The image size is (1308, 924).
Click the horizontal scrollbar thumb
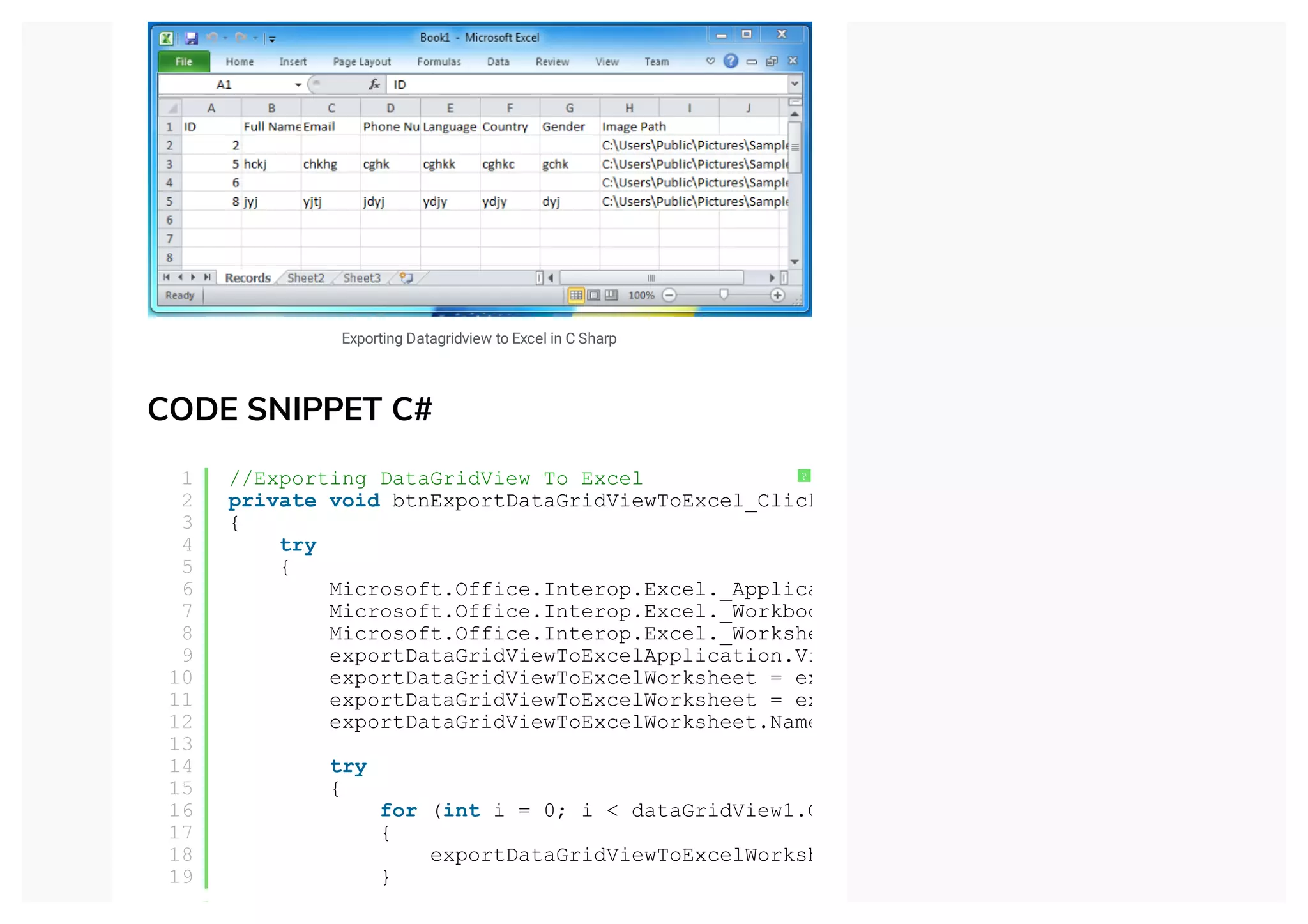[651, 278]
